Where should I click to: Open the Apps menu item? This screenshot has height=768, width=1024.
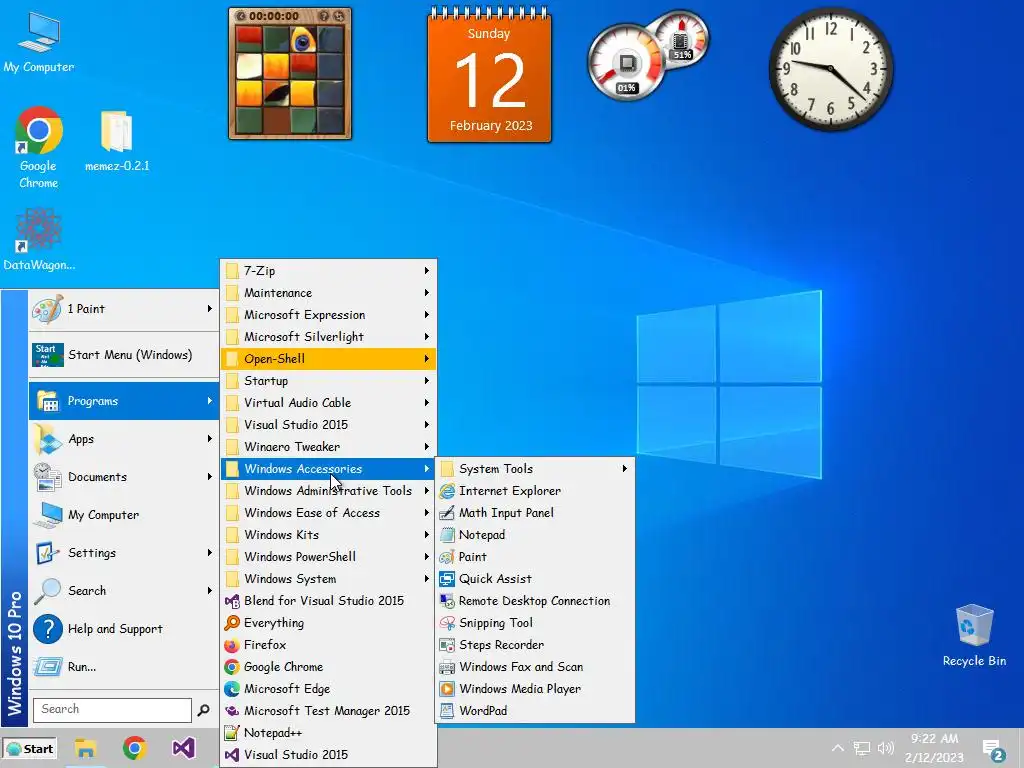(123, 439)
